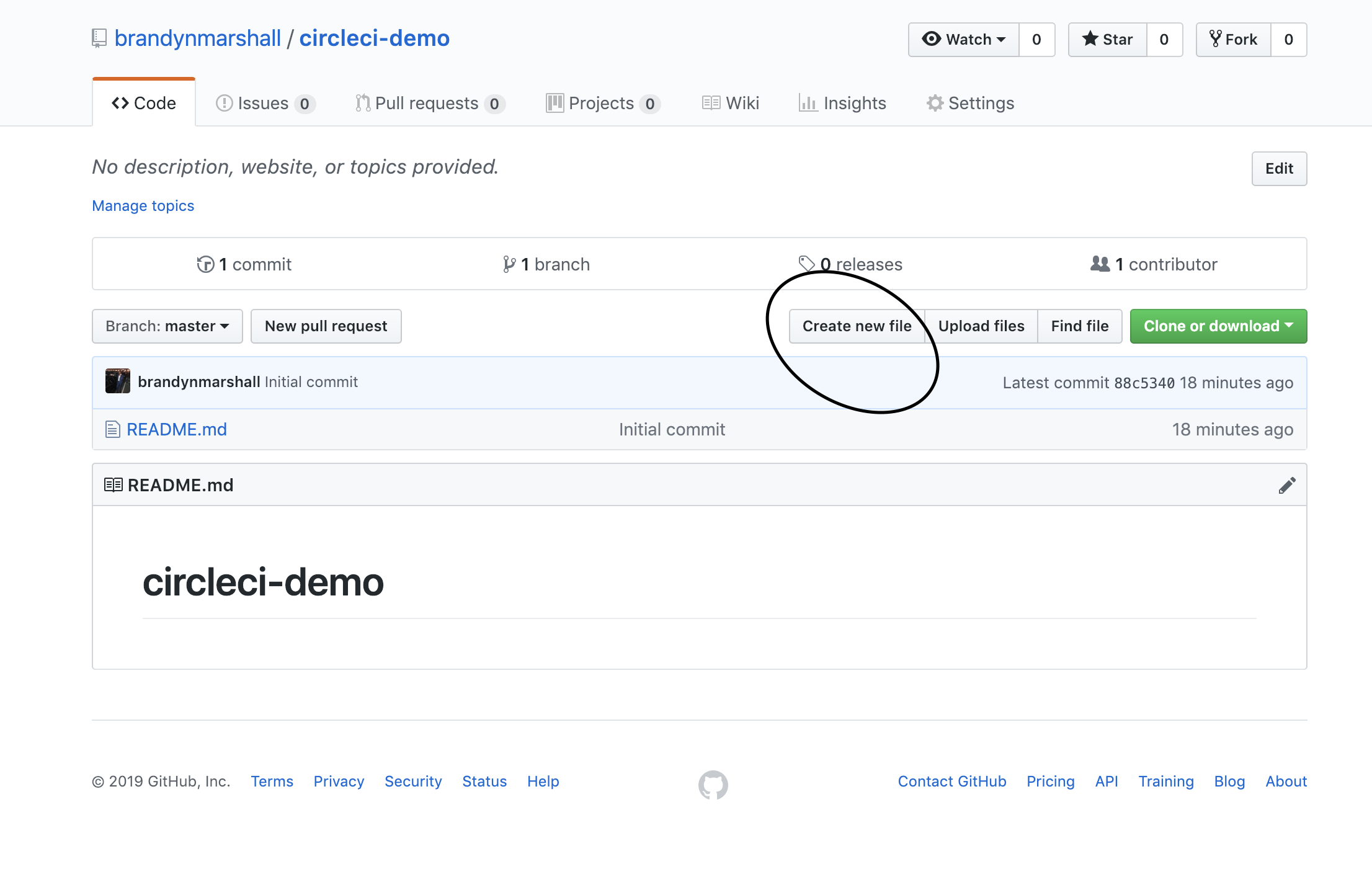Click the Training footer link
This screenshot has width=1372, height=887.
coord(1166,782)
